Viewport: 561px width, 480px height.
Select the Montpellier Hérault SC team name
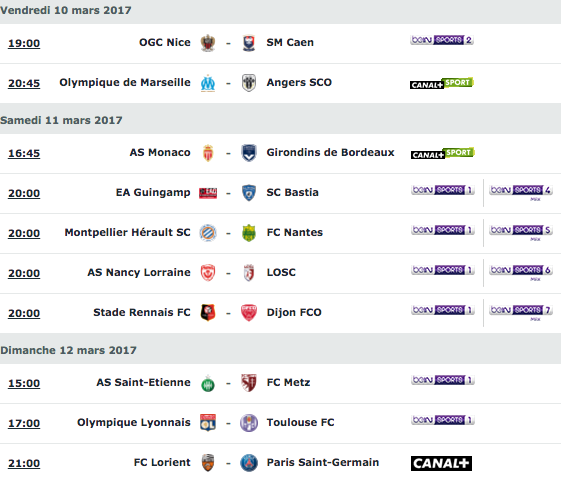[x=127, y=232]
